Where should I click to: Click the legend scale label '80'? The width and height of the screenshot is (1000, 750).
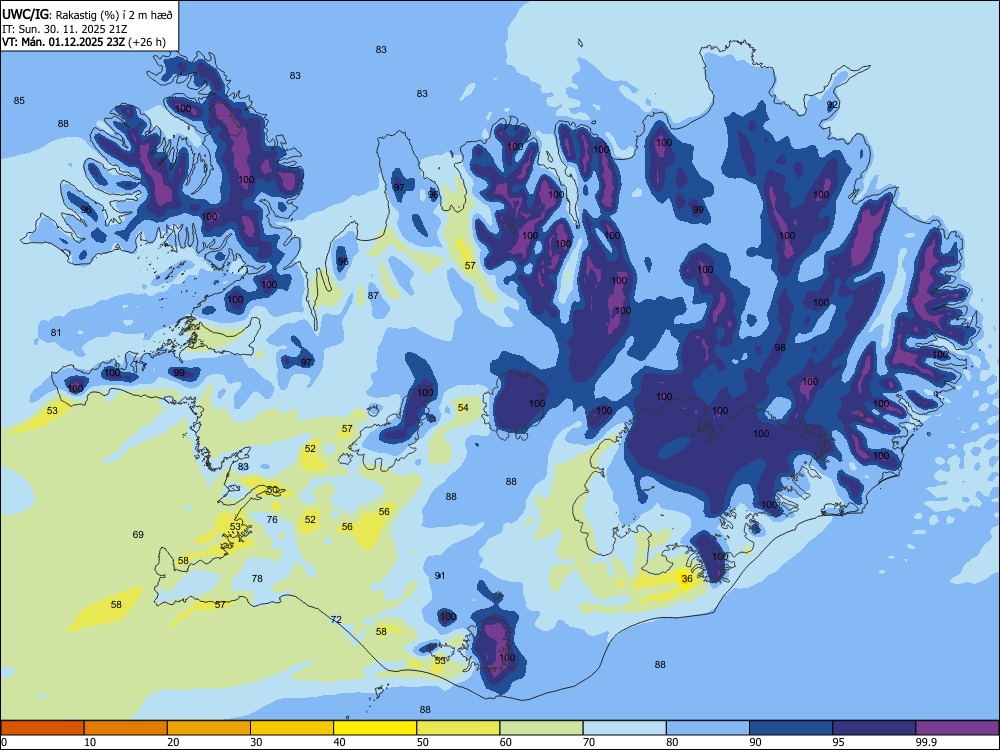(x=672, y=742)
